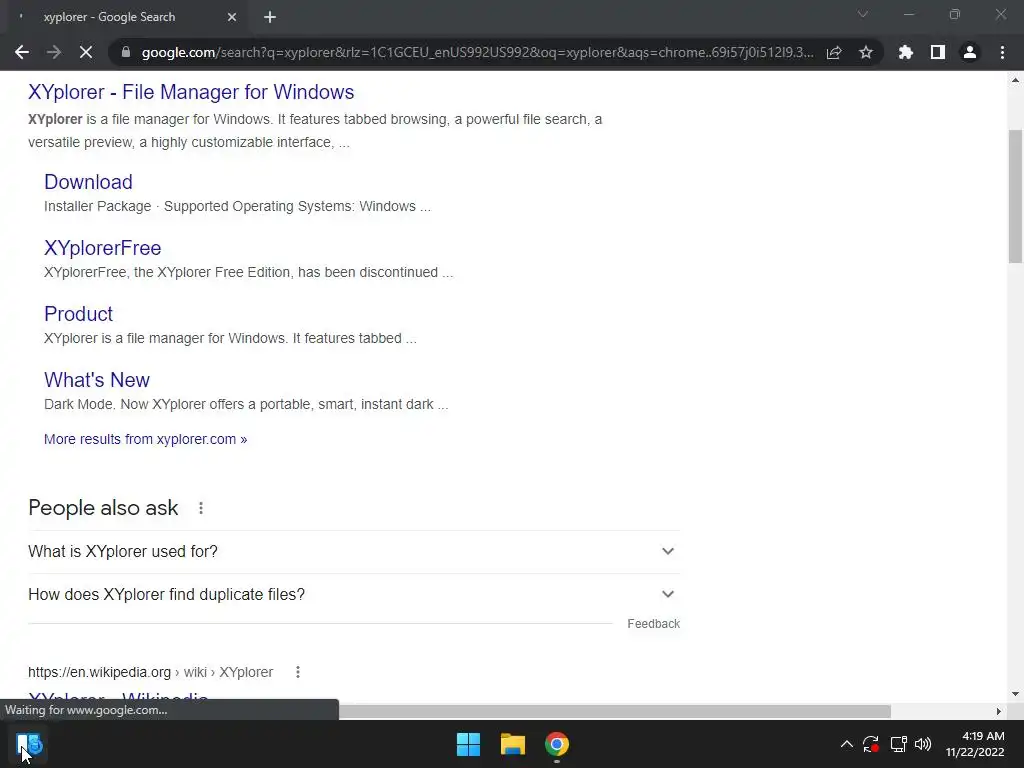The height and width of the screenshot is (768, 1024).
Task: Open the network tray icon
Action: click(x=899, y=744)
